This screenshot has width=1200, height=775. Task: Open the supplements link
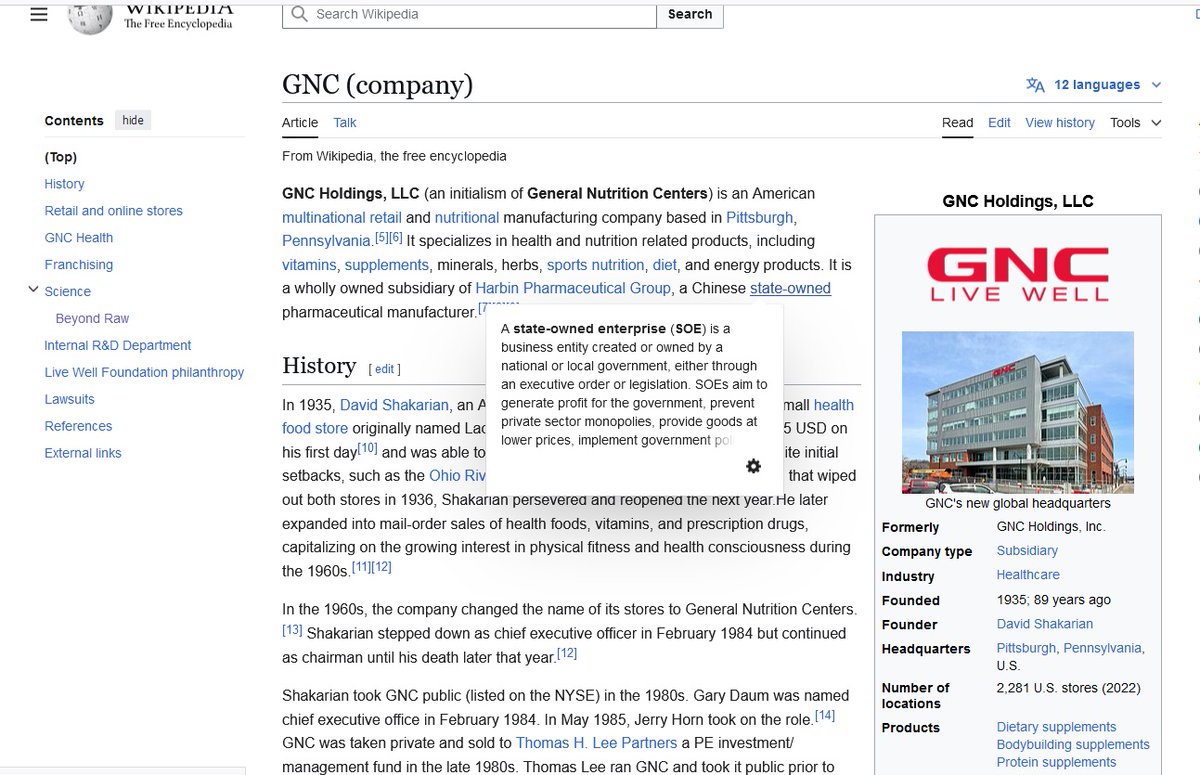tap(387, 265)
